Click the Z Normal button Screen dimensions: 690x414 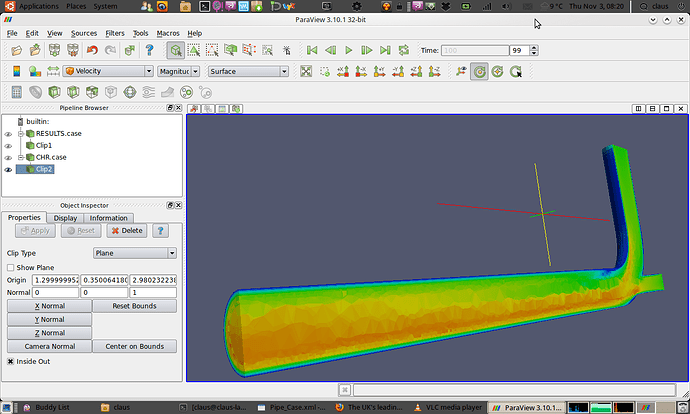click(x=50, y=333)
